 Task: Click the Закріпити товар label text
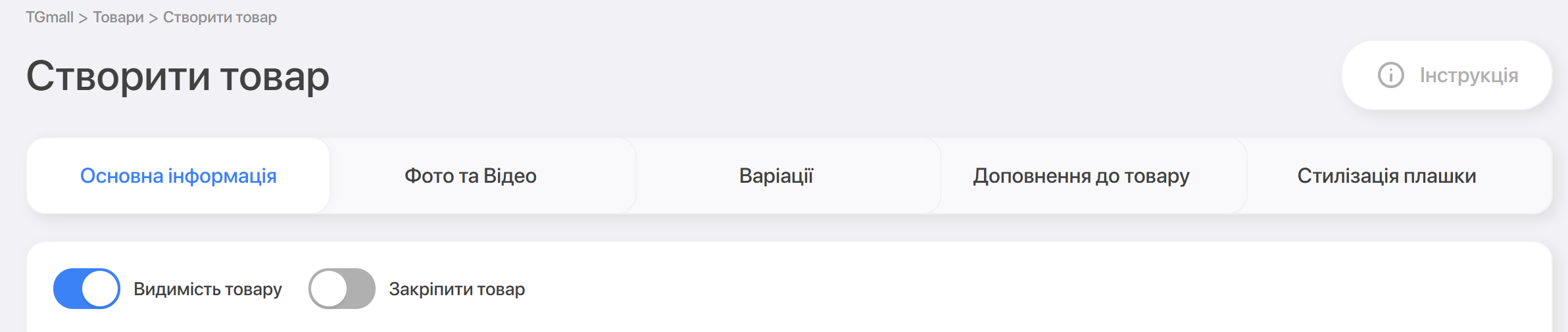(x=456, y=289)
